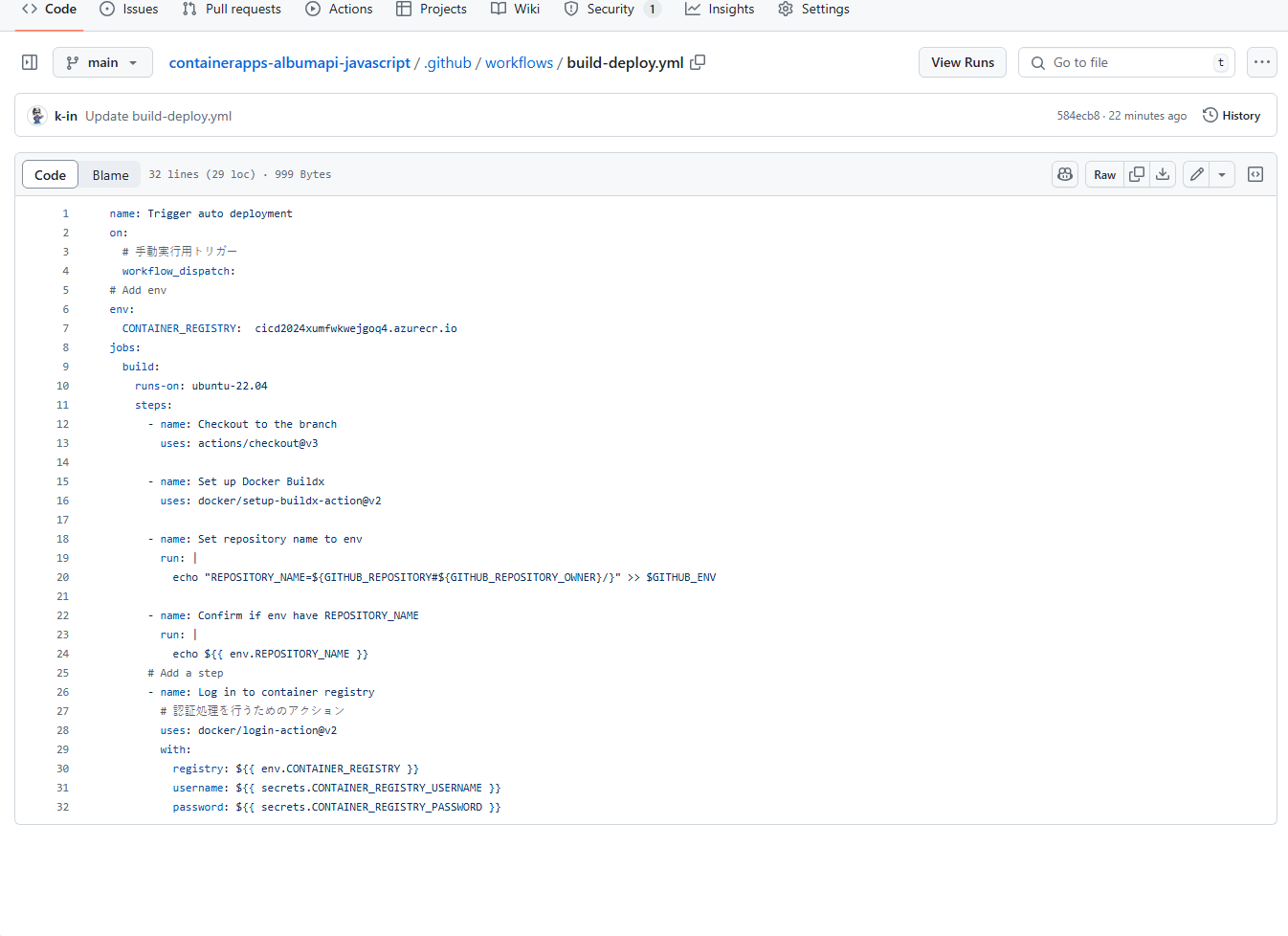
Task: Go to containerapps-albumapi-javascript repository root
Action: click(x=290, y=63)
